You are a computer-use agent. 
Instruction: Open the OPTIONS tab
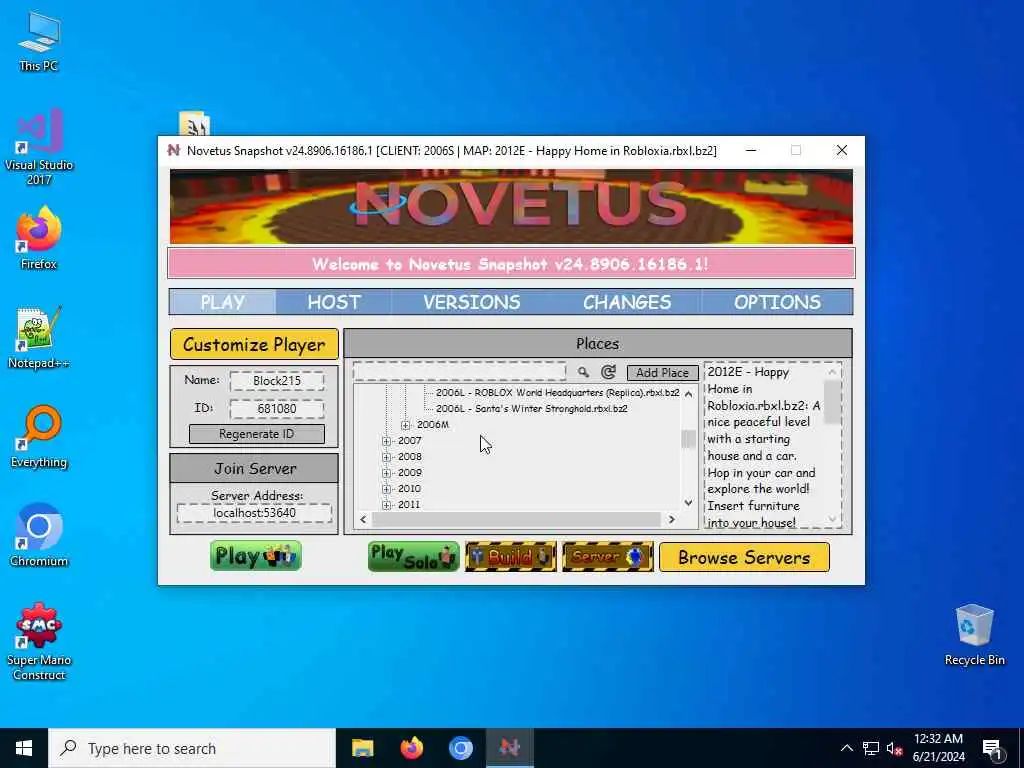777,302
